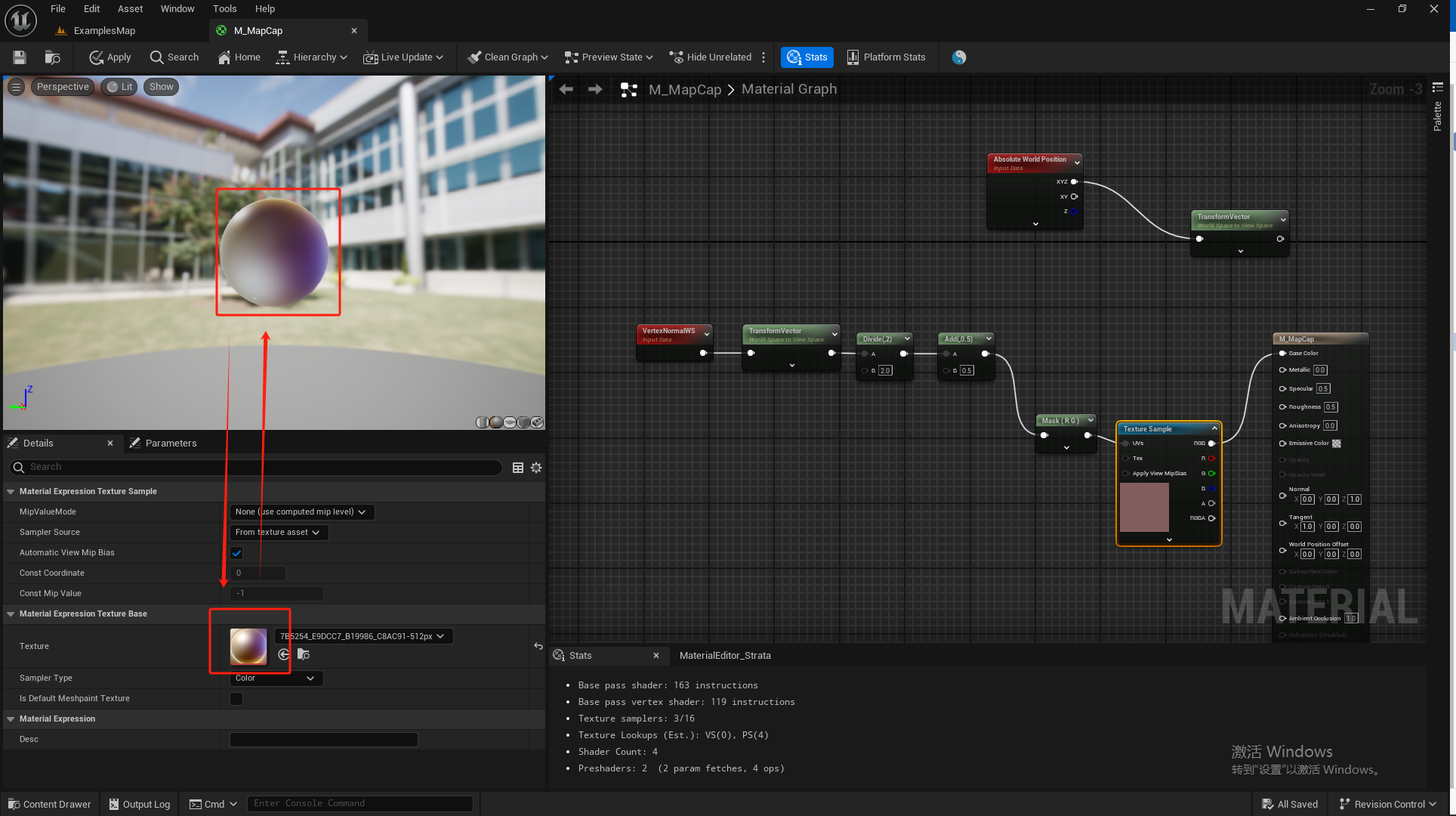Click the viewport hamburger menu icon
The image size is (1456, 816).
click(x=16, y=87)
